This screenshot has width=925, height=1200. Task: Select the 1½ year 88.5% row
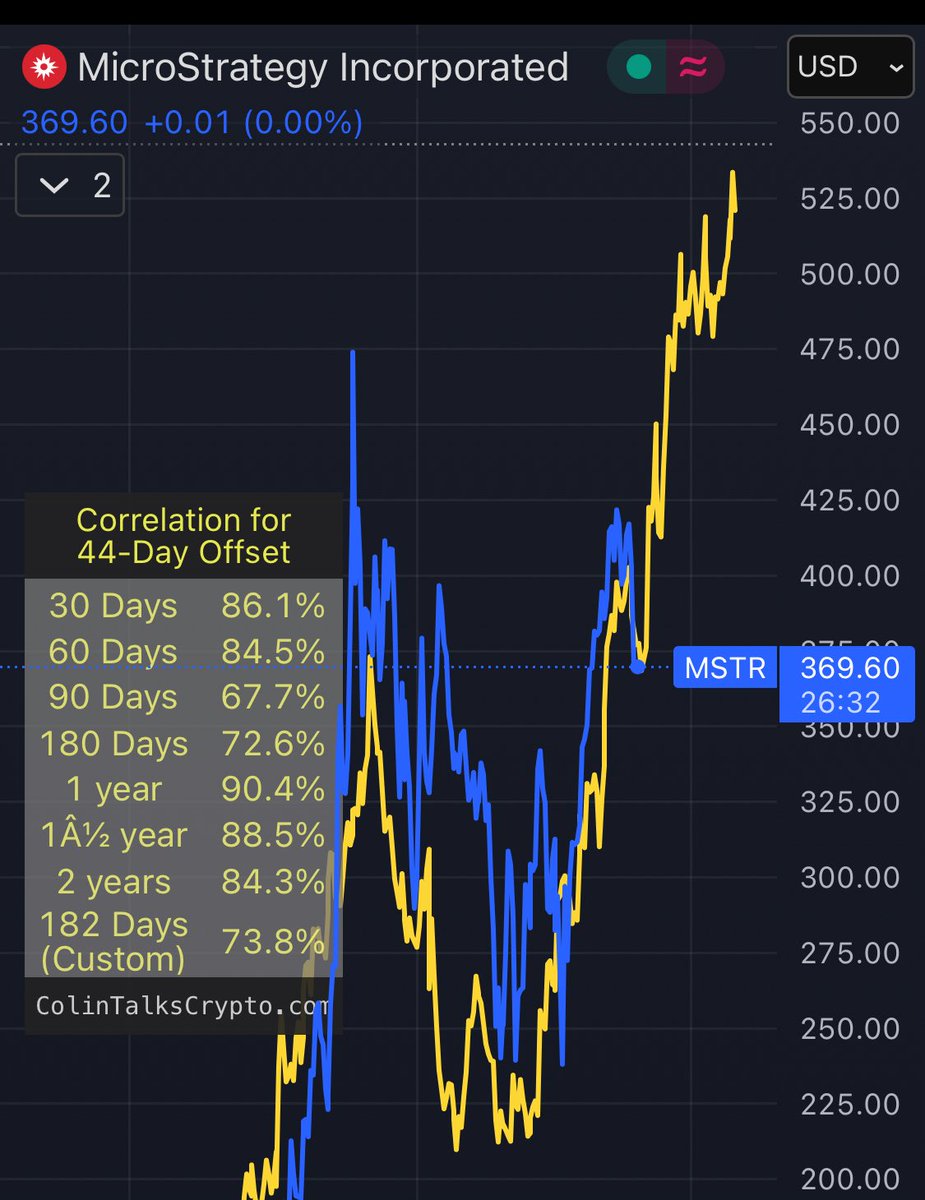[184, 835]
